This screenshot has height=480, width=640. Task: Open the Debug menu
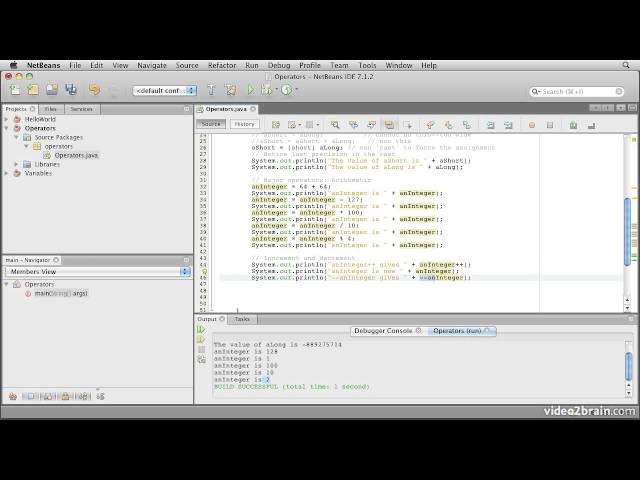pos(279,65)
